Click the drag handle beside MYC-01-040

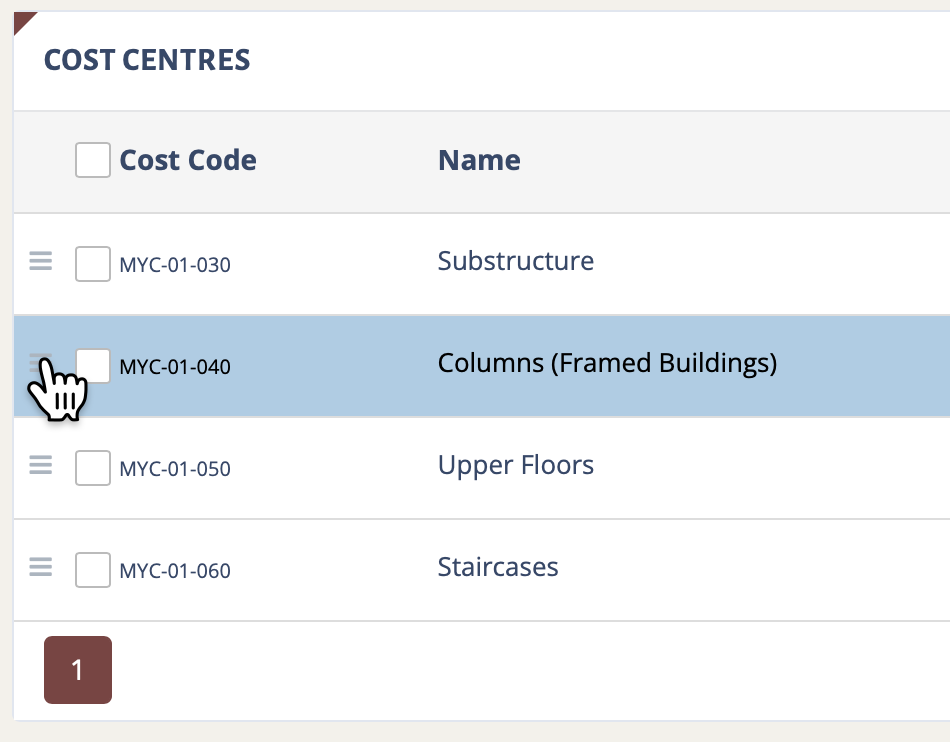40,364
